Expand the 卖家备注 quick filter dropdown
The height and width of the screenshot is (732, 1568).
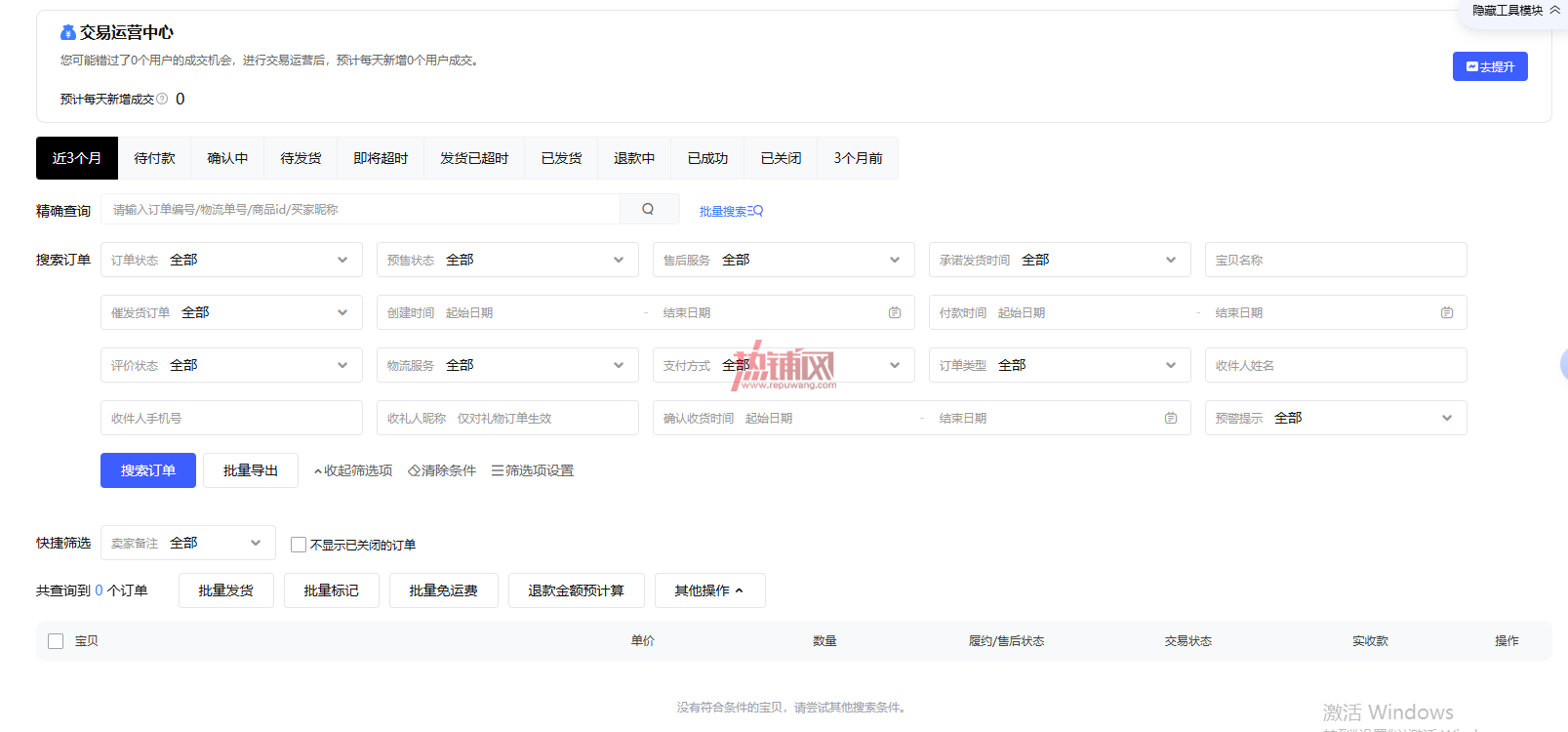(188, 543)
